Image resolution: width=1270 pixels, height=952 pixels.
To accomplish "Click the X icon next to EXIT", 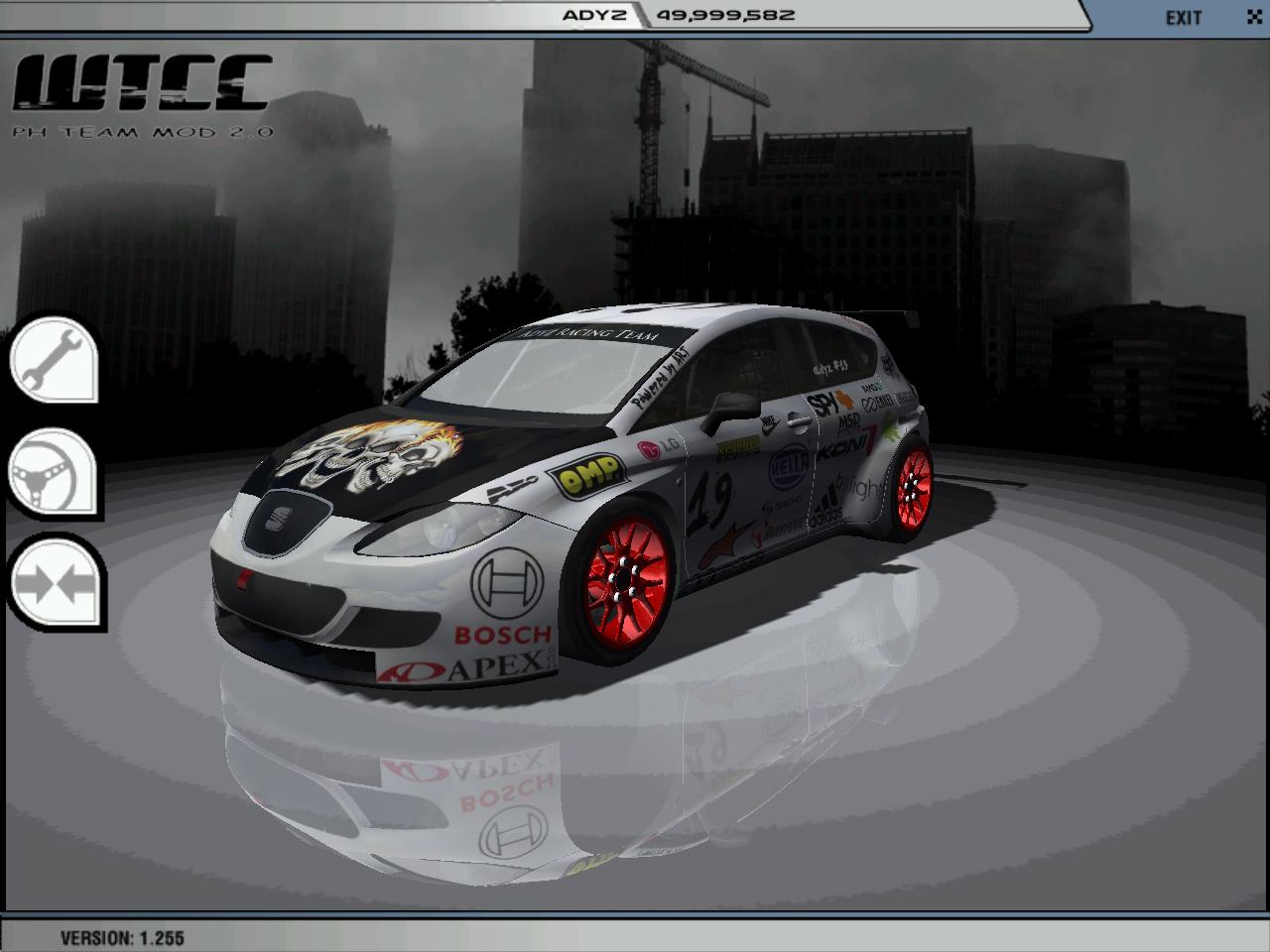I will (x=1254, y=17).
